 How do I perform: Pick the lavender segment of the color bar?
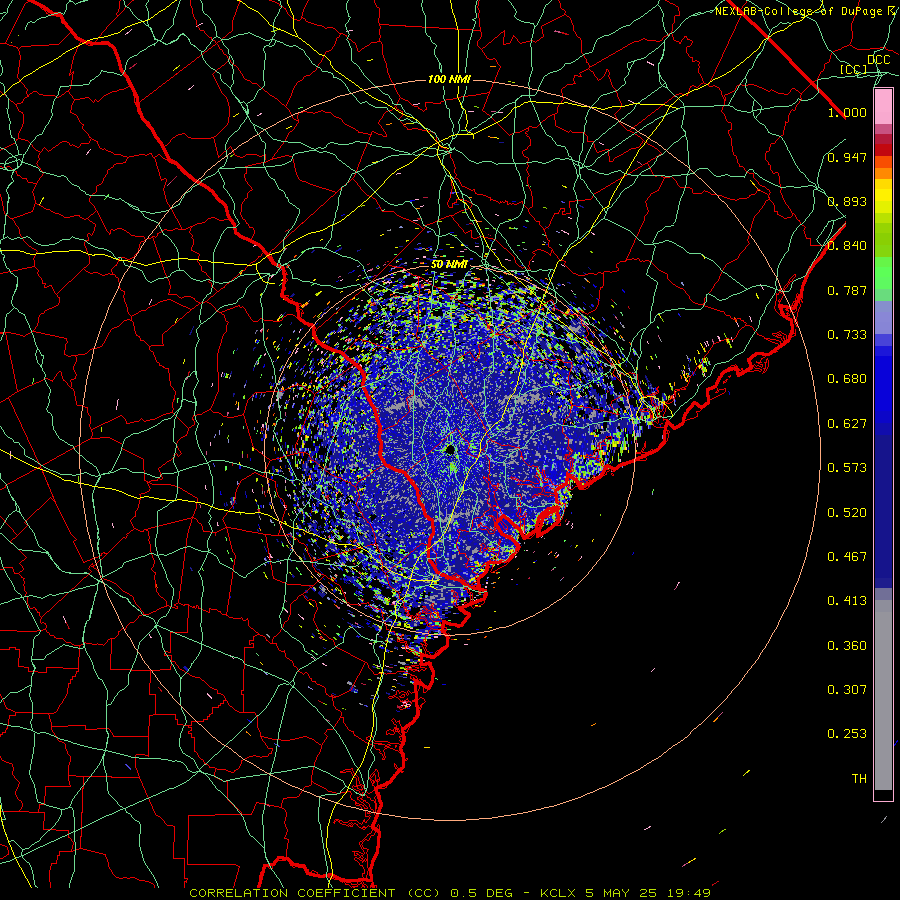[883, 318]
